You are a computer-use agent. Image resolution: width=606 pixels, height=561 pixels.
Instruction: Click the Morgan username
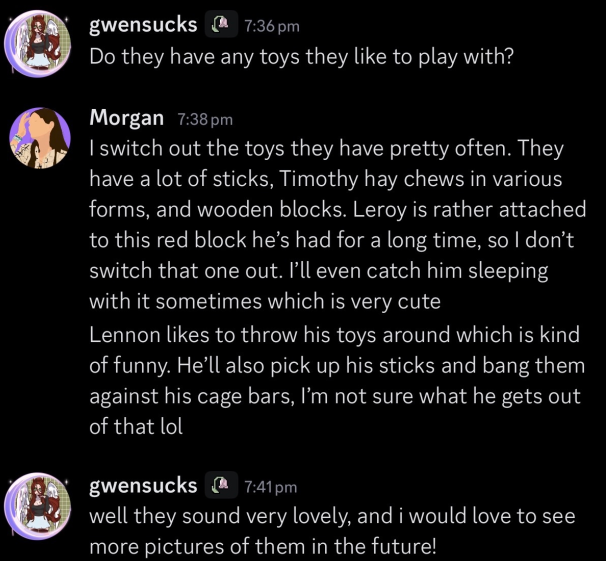[126, 118]
